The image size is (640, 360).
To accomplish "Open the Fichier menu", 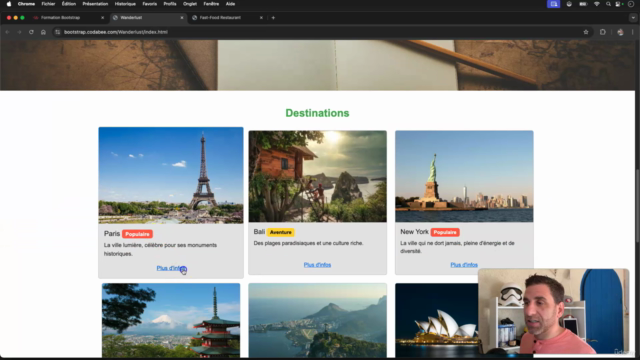I will [48, 4].
